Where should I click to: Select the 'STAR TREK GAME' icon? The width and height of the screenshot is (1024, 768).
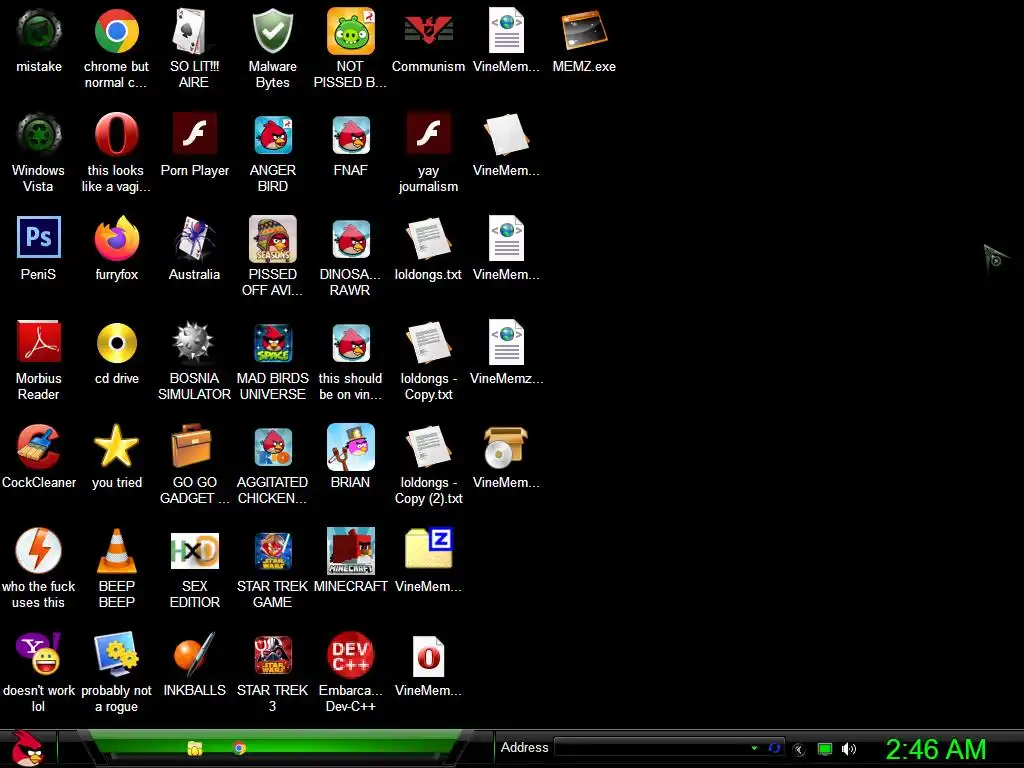click(272, 551)
